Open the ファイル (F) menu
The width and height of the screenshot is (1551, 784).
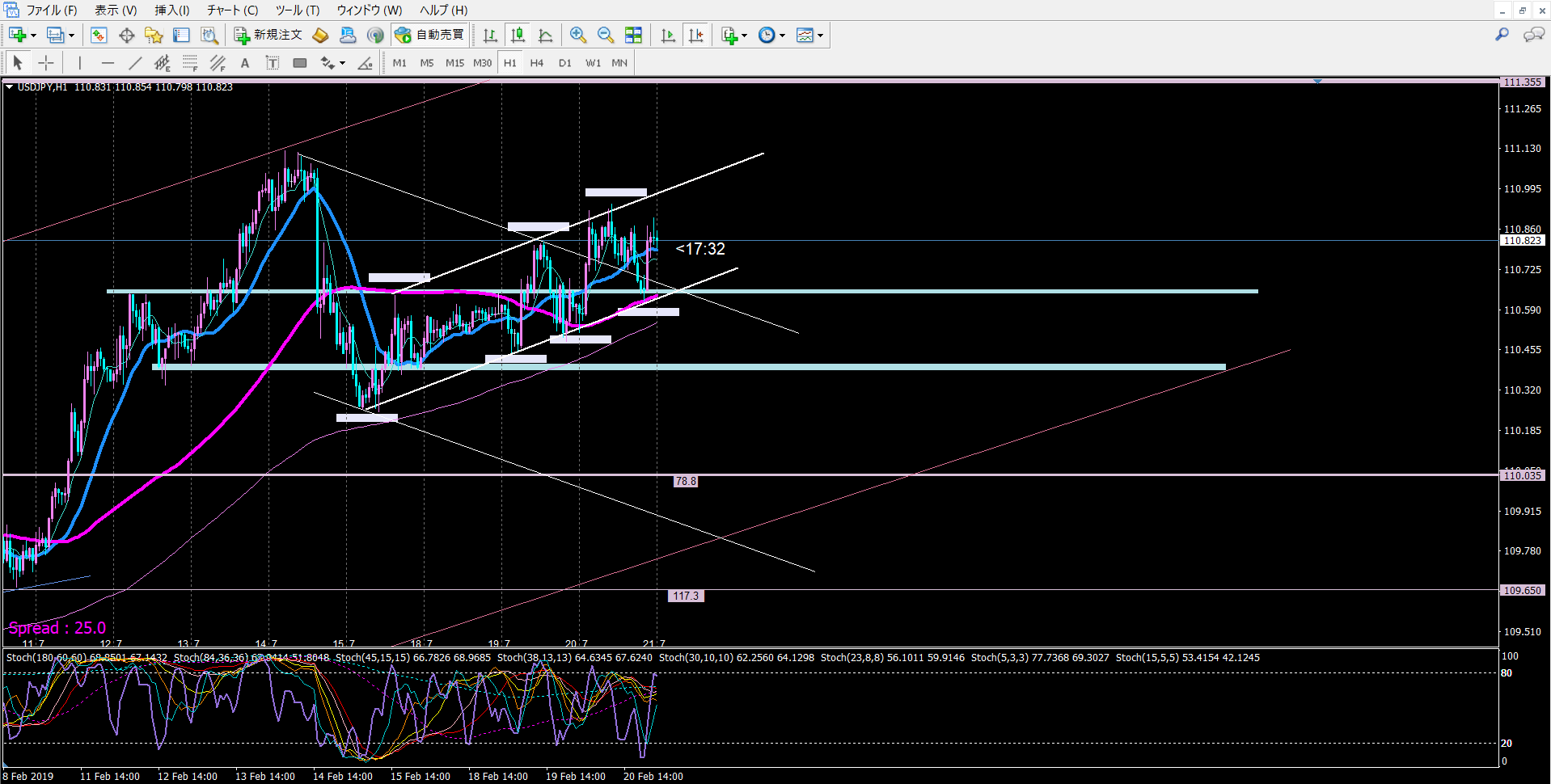pos(52,11)
